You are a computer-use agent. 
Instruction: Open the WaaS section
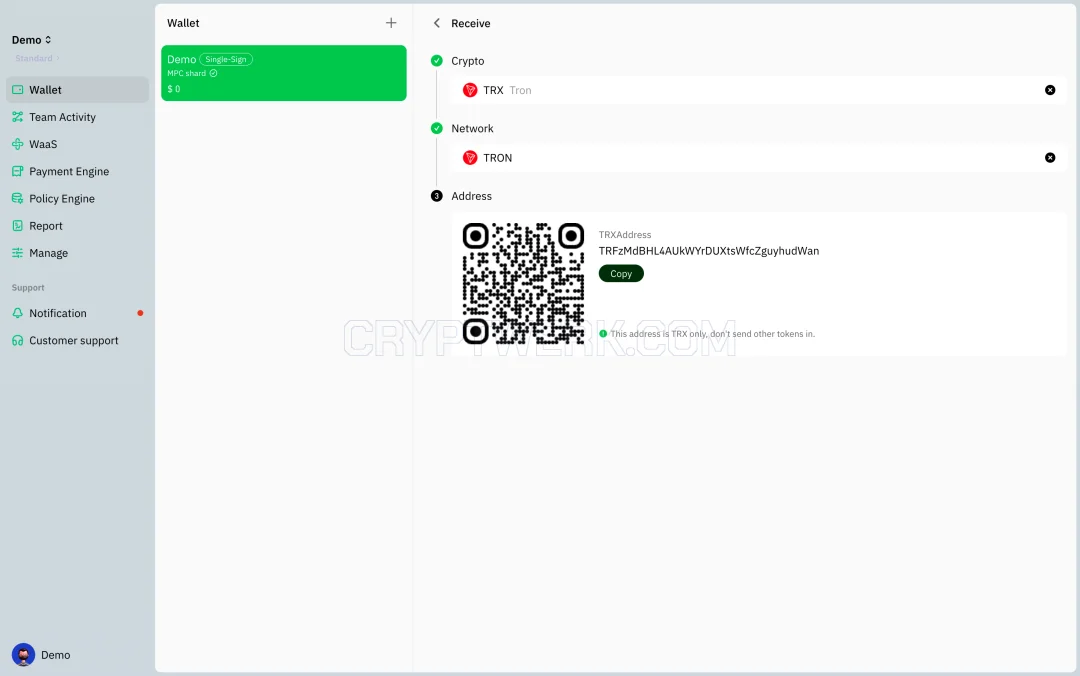(x=77, y=144)
